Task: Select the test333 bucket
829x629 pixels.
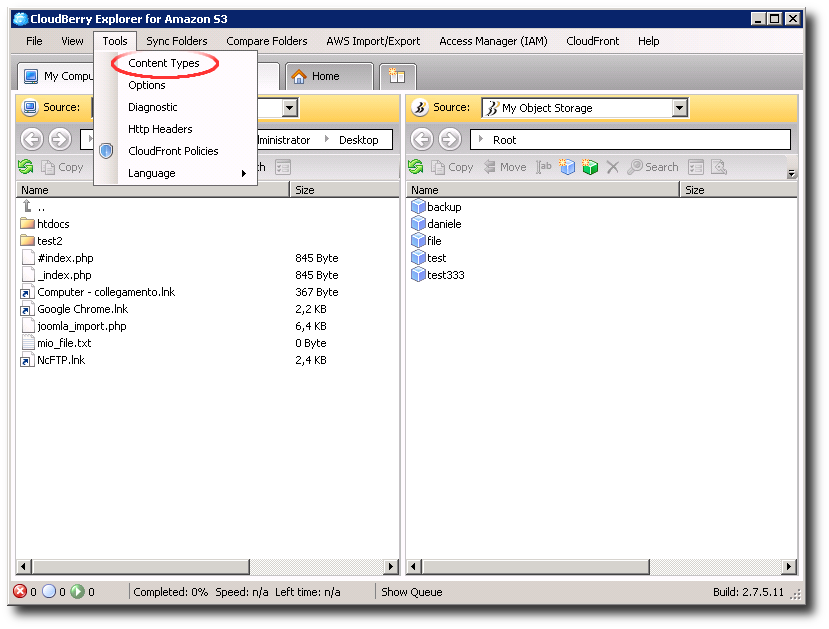Action: coord(438,275)
